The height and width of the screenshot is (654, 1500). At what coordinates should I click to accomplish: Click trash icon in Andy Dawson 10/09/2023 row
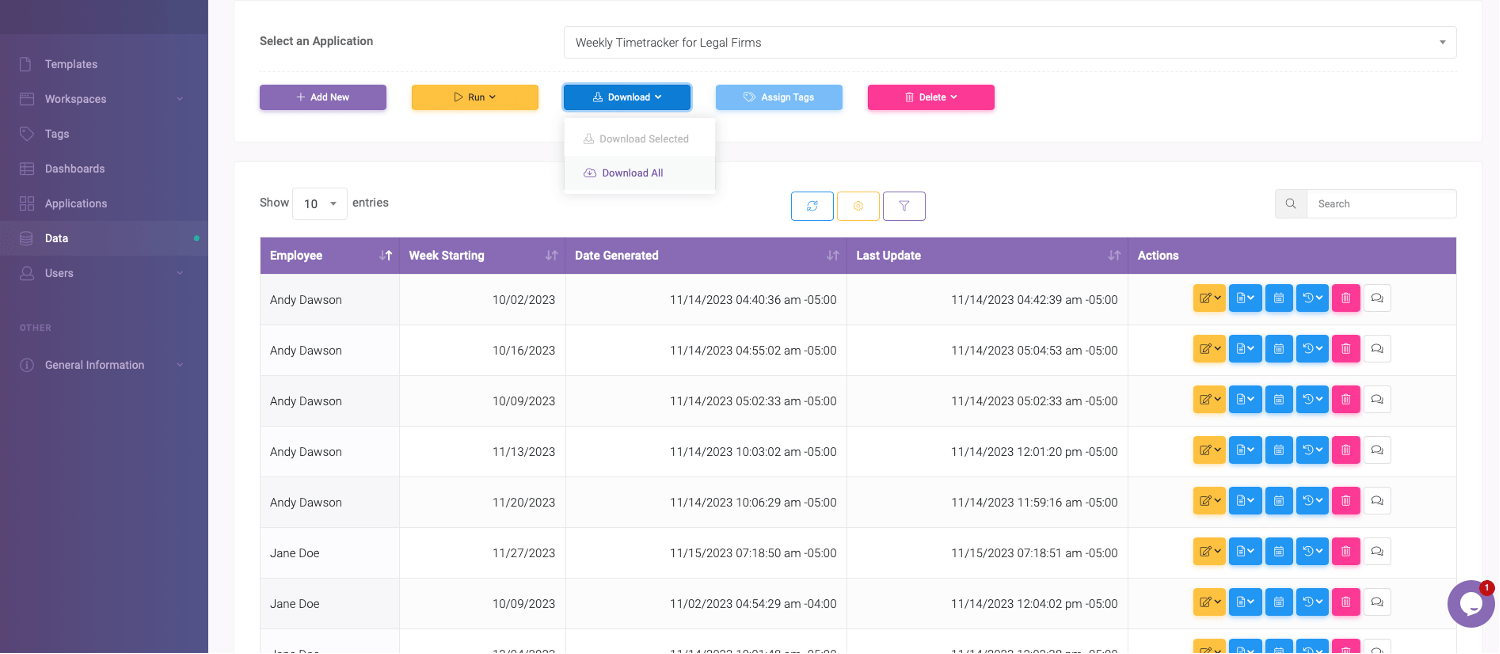(x=1346, y=400)
